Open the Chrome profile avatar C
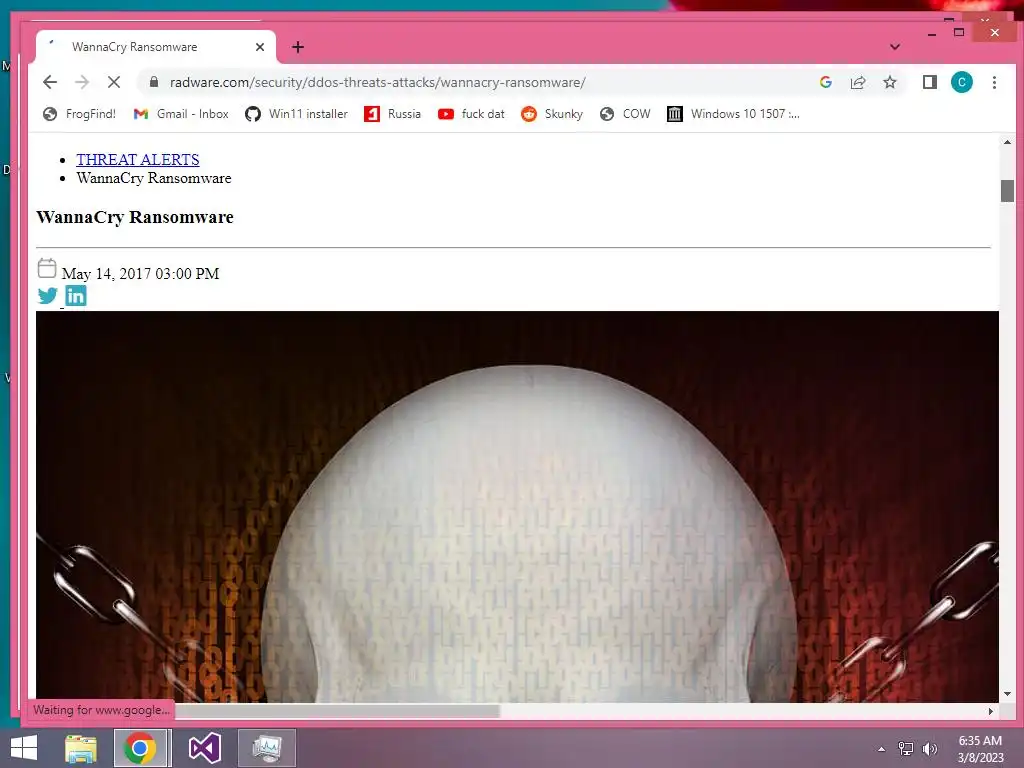 961,82
